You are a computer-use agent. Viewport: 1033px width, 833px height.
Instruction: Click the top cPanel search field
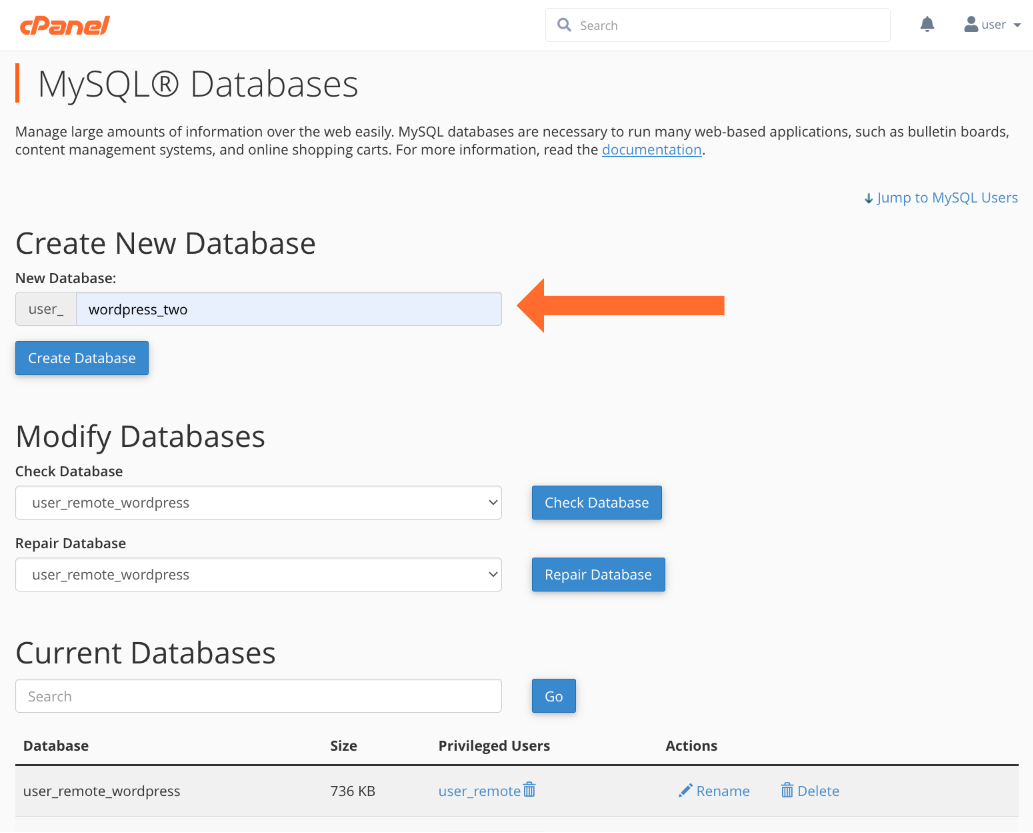(x=730, y=26)
